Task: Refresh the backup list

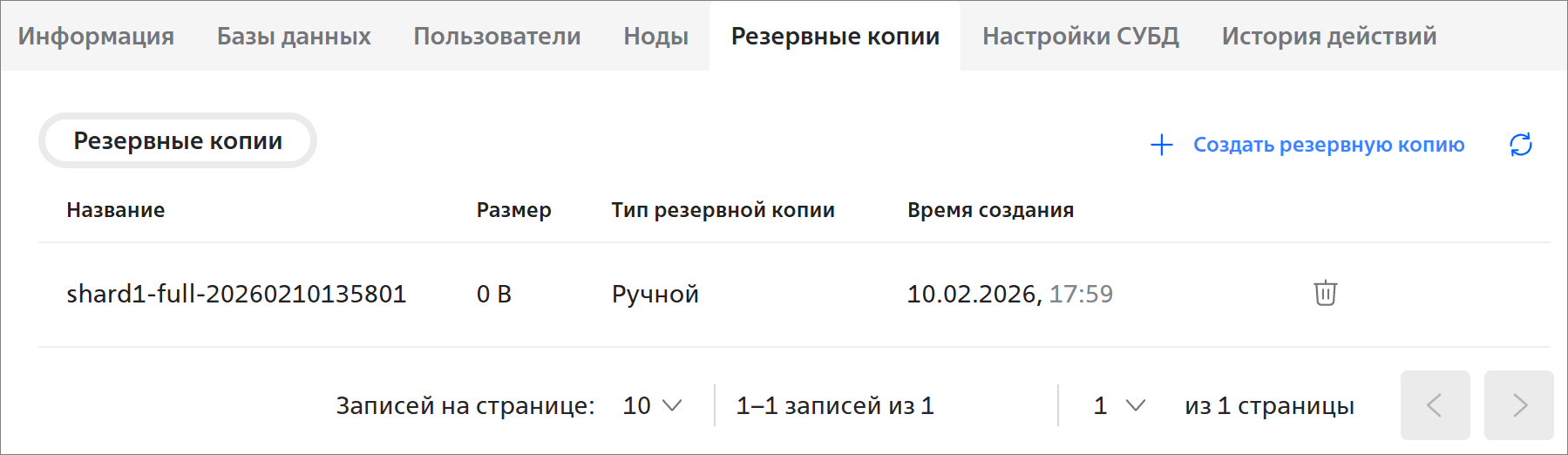Action: (1520, 145)
